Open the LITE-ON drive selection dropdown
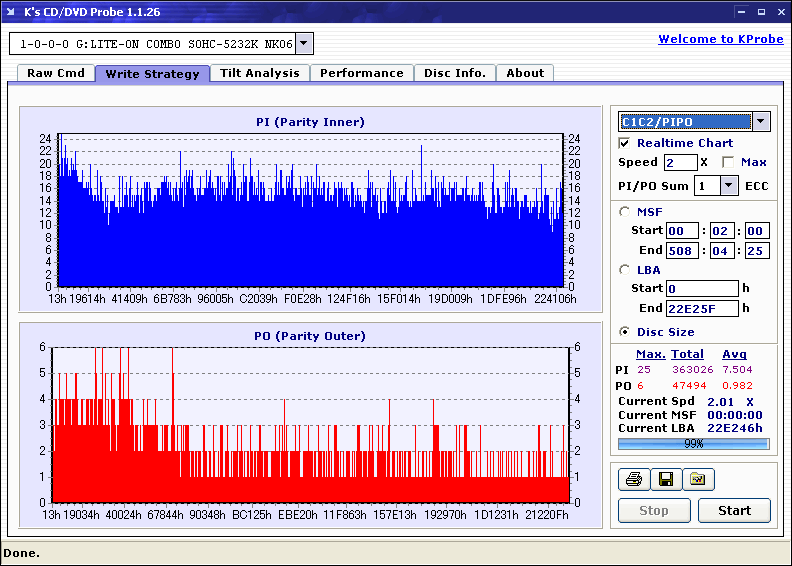Image resolution: width=792 pixels, height=566 pixels. pyautogui.click(x=305, y=44)
